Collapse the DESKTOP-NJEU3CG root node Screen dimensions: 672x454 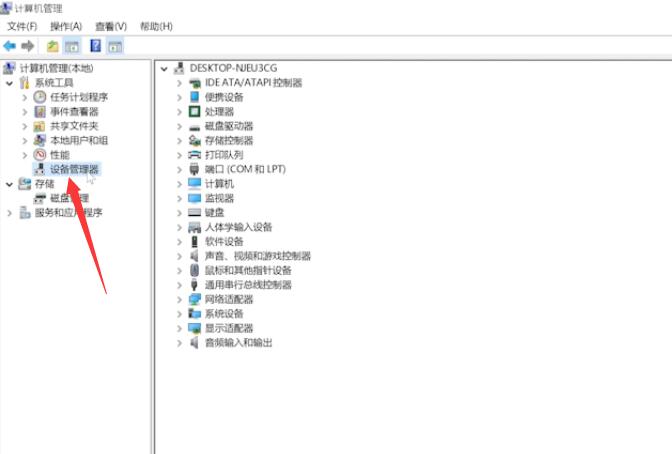click(164, 68)
